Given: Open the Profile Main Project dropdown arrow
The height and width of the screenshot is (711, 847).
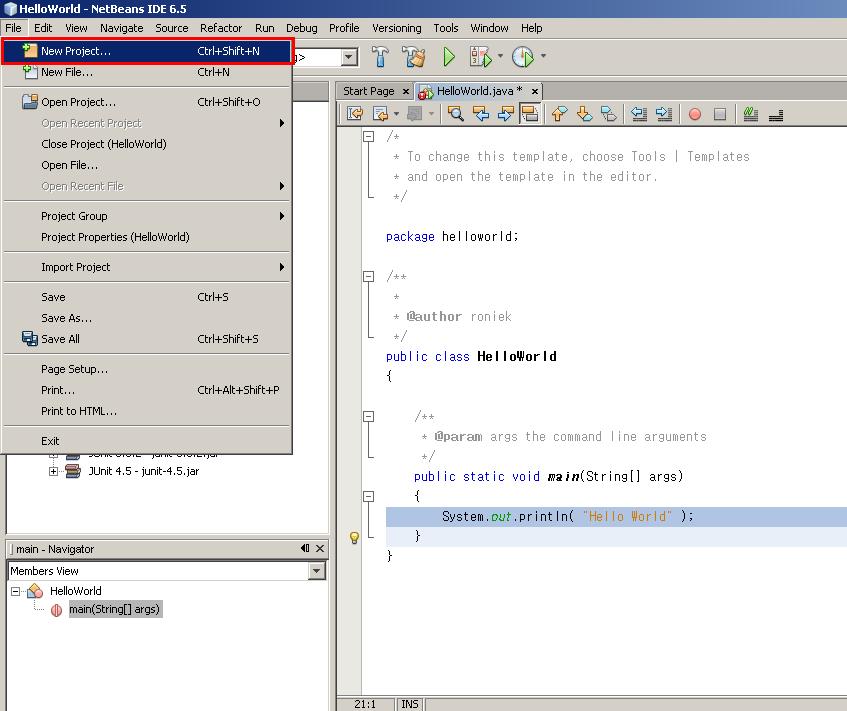Looking at the screenshot, I should 543,56.
